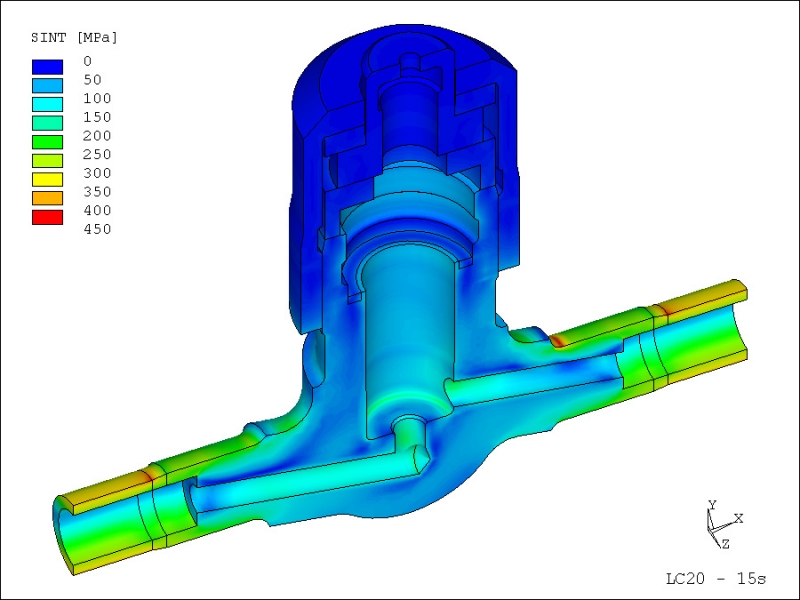Viewport: 800px width, 600px height.
Task: Click the X axis label on triad
Action: coord(738,519)
